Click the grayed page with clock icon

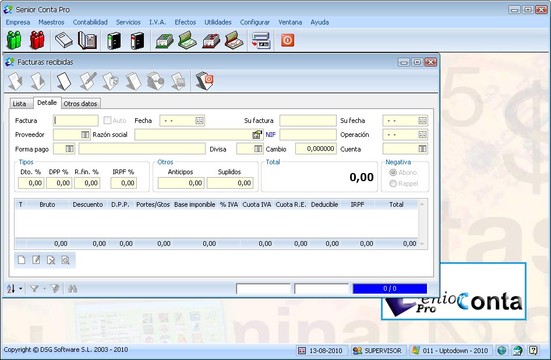[x=110, y=81]
